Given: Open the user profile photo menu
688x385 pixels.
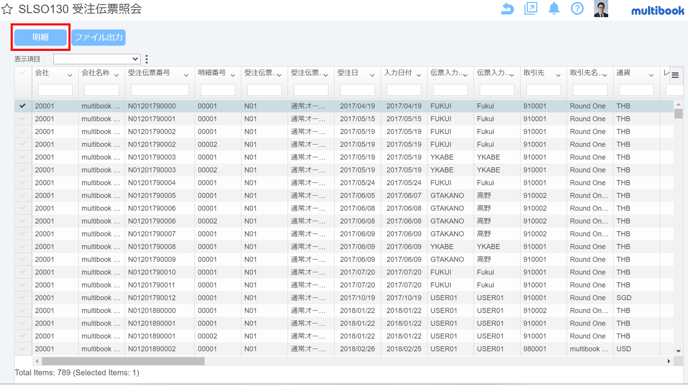Looking at the screenshot, I should 601,9.
